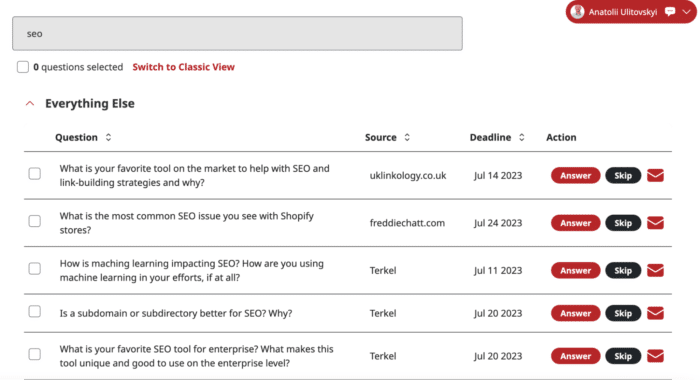Check the select-all questions checkbox
Viewport: 700px width, 380px height.
pos(23,67)
